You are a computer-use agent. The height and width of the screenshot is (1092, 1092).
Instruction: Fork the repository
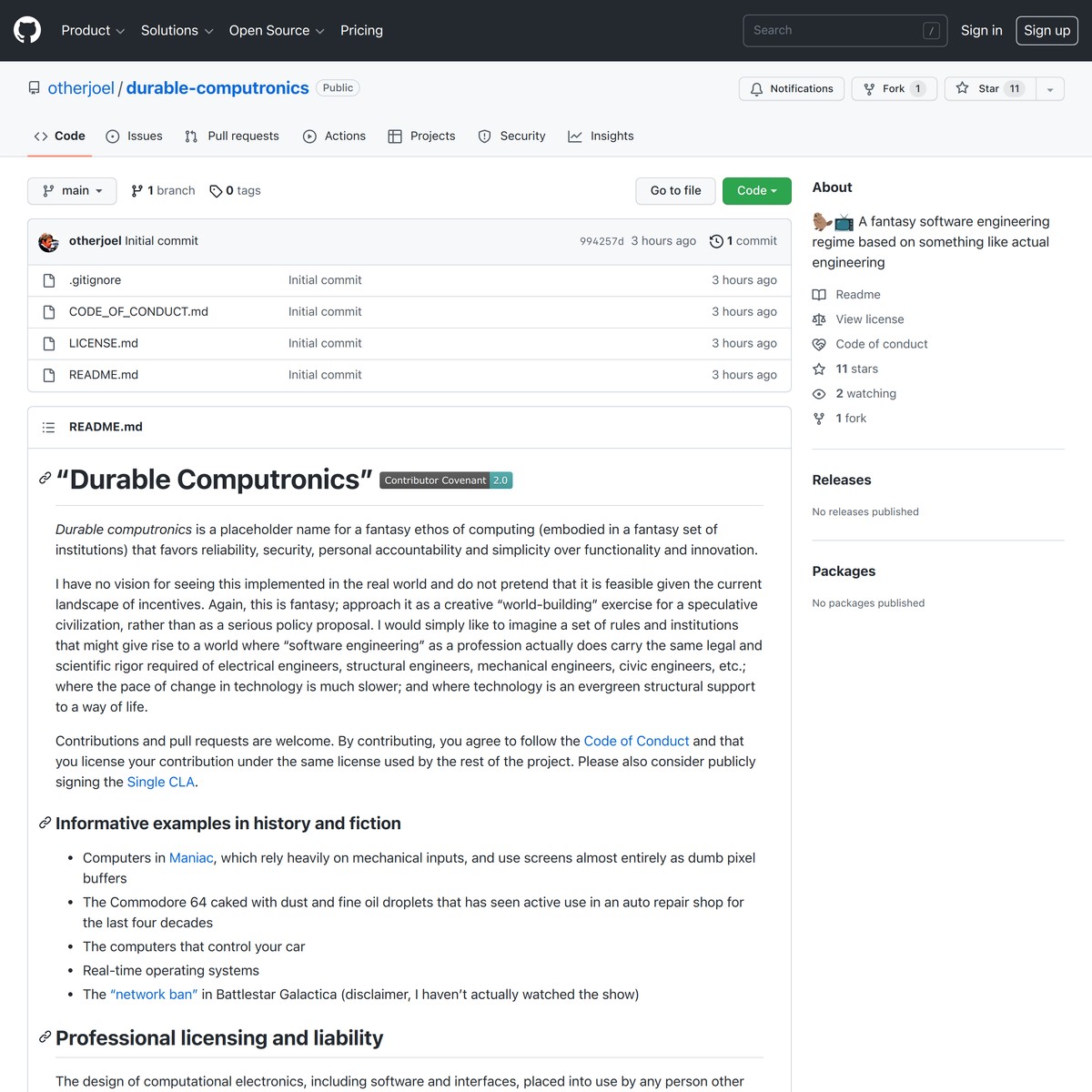click(894, 88)
